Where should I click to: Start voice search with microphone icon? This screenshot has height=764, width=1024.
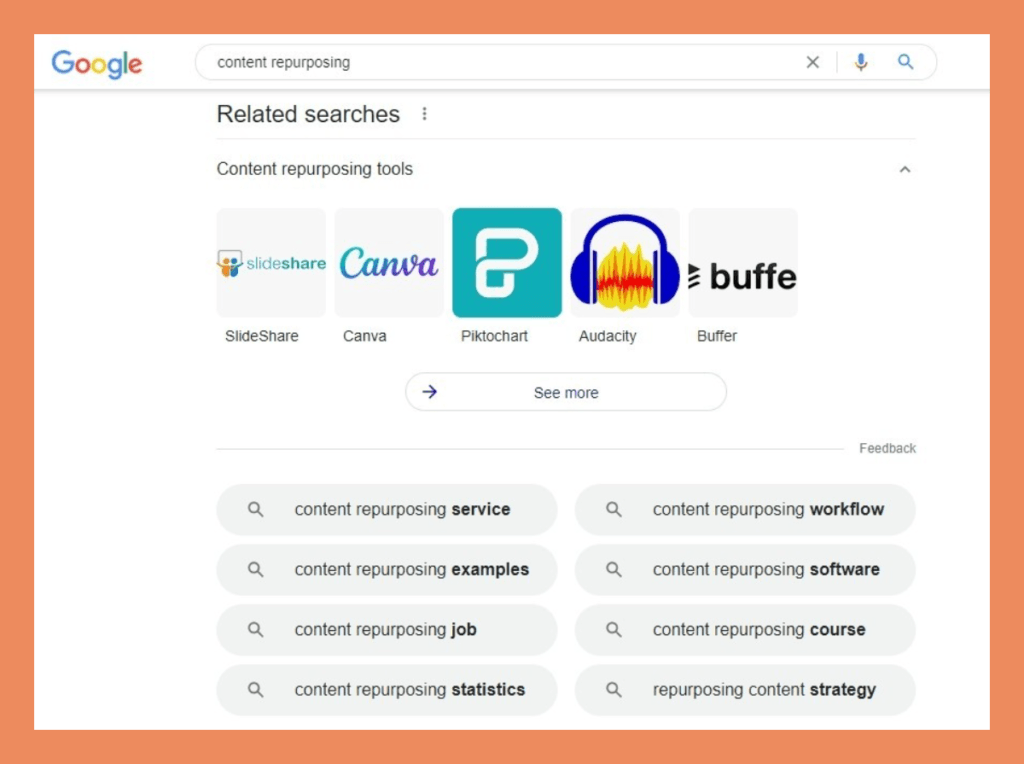[861, 62]
